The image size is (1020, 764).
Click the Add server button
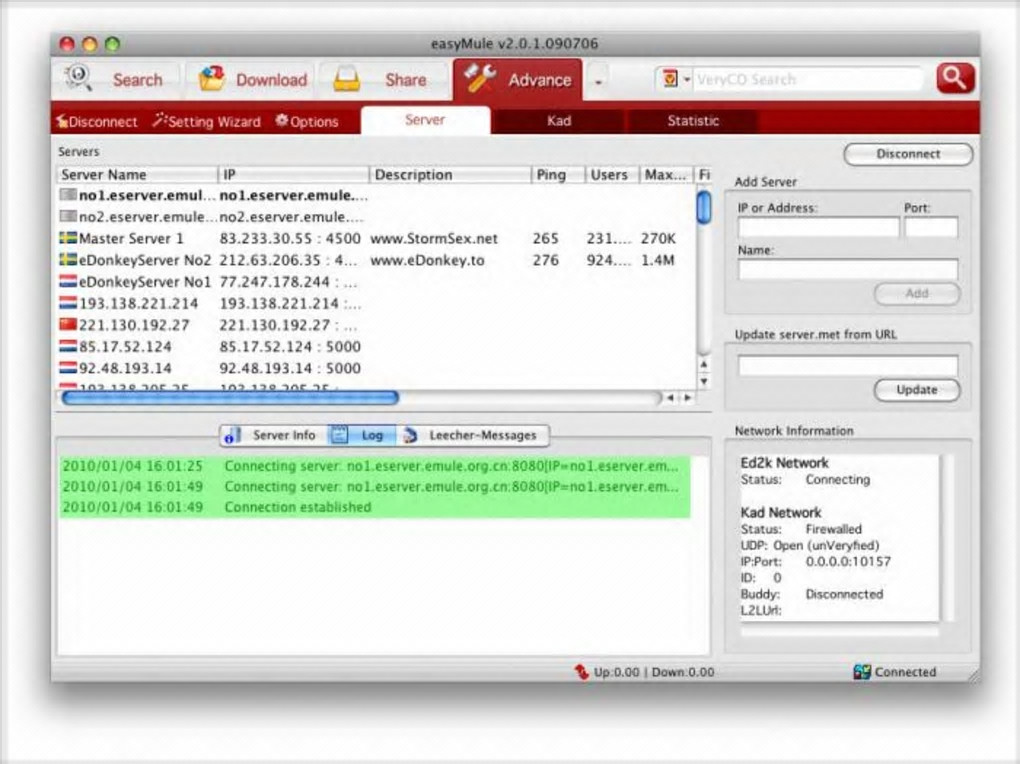[917, 293]
